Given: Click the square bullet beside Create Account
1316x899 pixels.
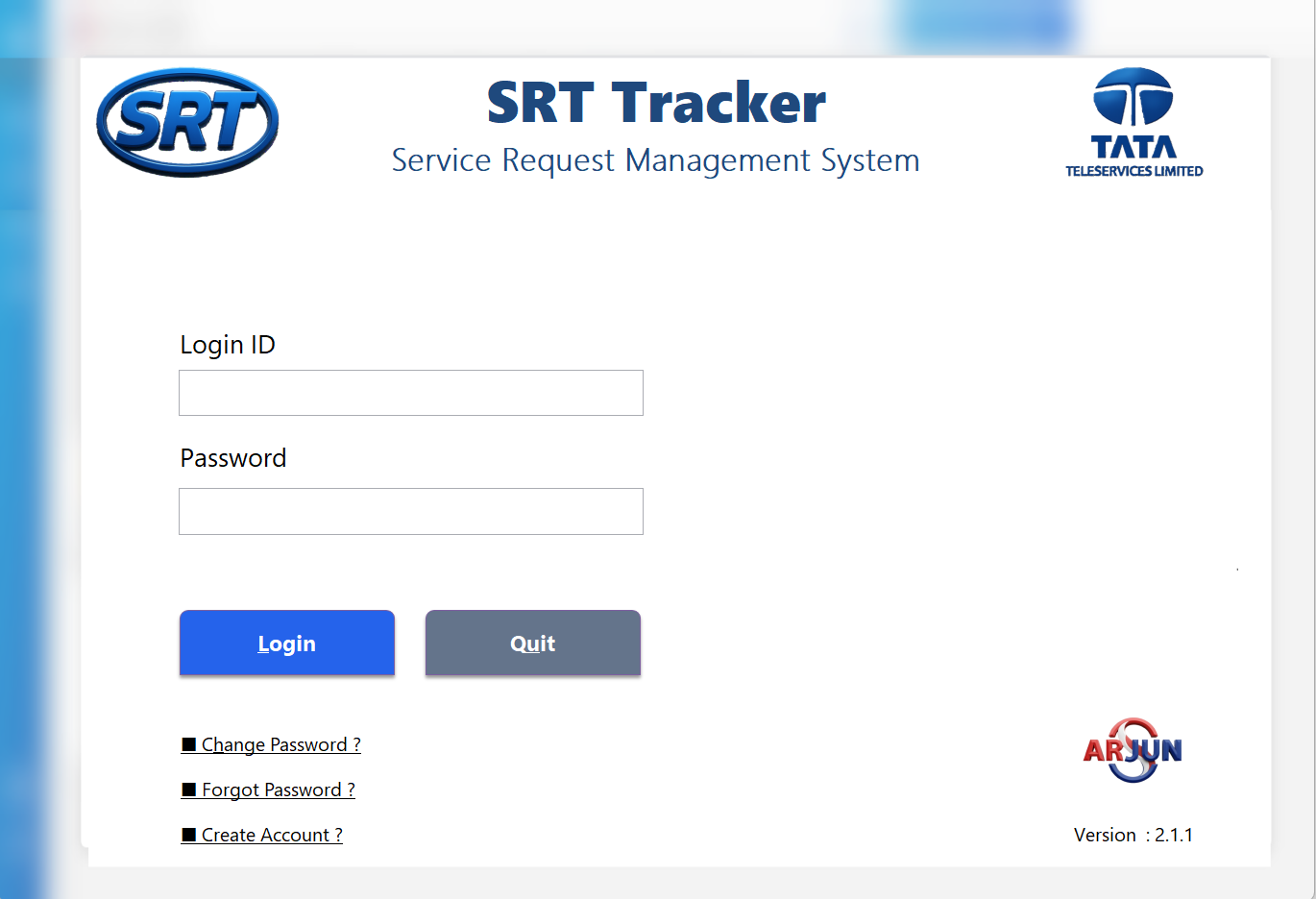Looking at the screenshot, I should (x=188, y=834).
